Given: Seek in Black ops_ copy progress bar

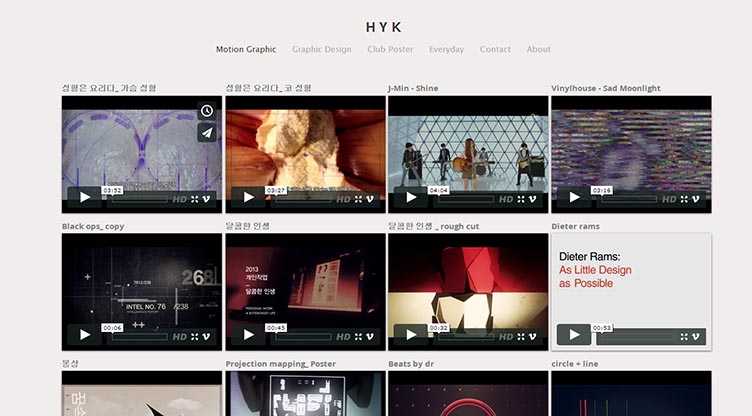Looking at the screenshot, I should [x=140, y=337].
